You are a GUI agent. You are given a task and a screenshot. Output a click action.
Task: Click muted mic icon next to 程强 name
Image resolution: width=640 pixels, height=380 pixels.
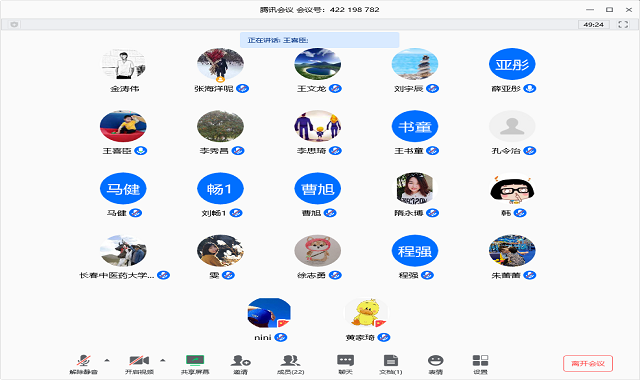click(427, 275)
